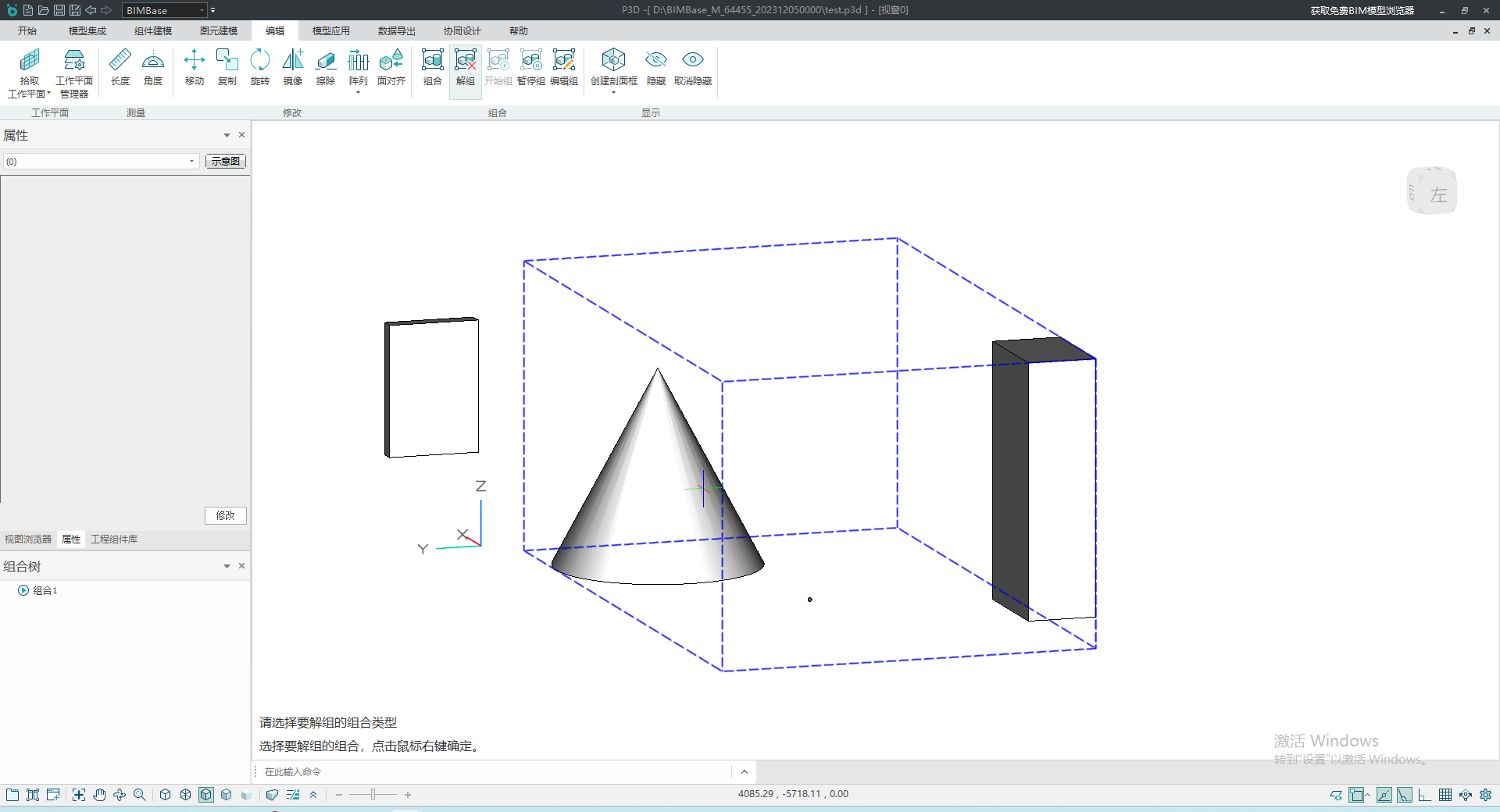Switch to the 模型应用 ribbon tab
Viewport: 1500px width, 812px height.
click(x=330, y=31)
